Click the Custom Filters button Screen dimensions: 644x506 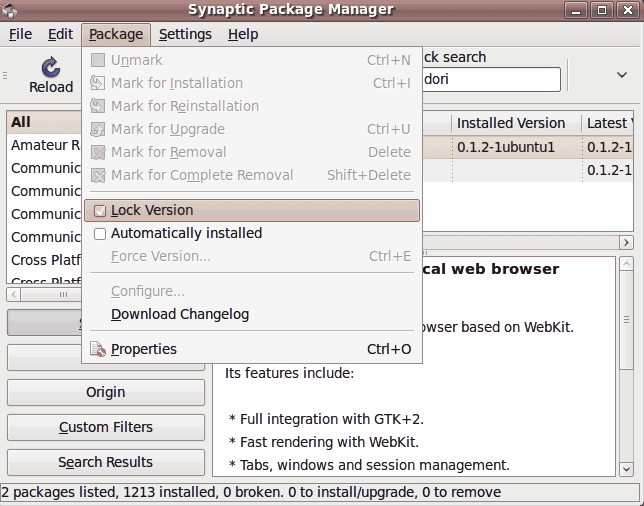click(106, 427)
